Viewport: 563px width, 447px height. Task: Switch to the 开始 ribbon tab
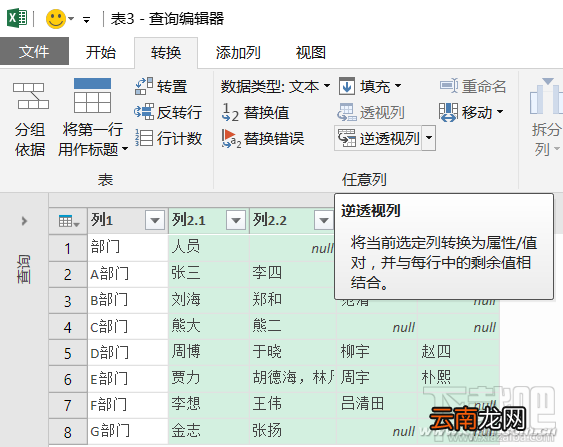point(101,52)
